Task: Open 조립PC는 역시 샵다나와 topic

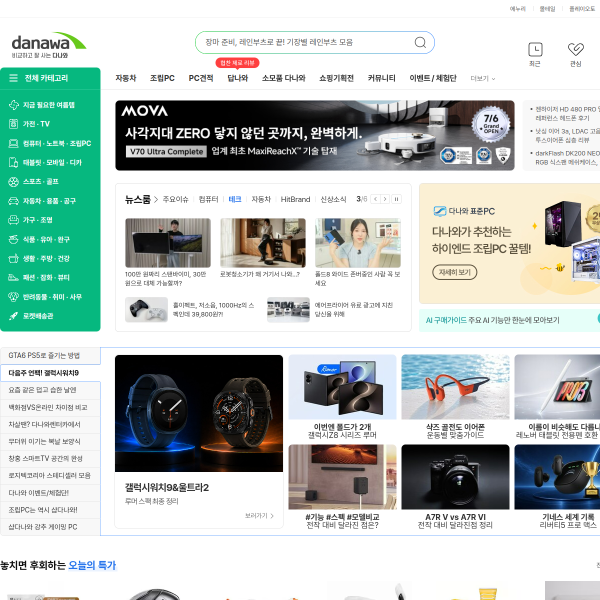Action: [x=50, y=510]
